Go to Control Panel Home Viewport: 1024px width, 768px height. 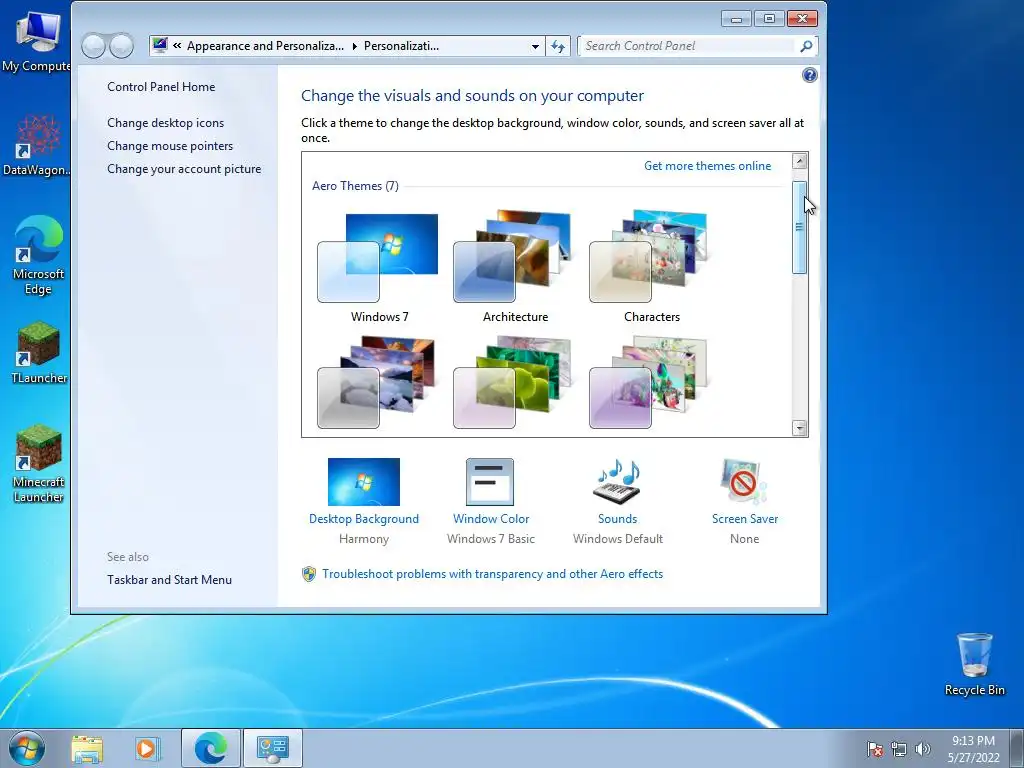pyautogui.click(x=161, y=87)
